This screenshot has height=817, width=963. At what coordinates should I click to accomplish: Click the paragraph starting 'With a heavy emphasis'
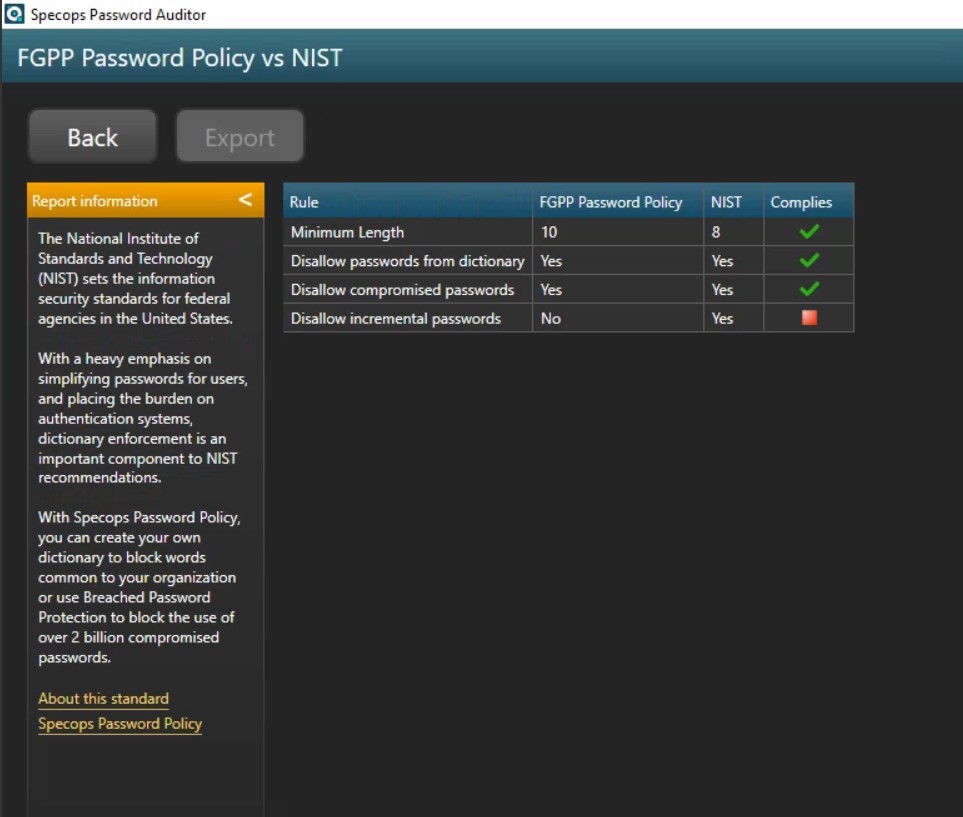point(142,418)
